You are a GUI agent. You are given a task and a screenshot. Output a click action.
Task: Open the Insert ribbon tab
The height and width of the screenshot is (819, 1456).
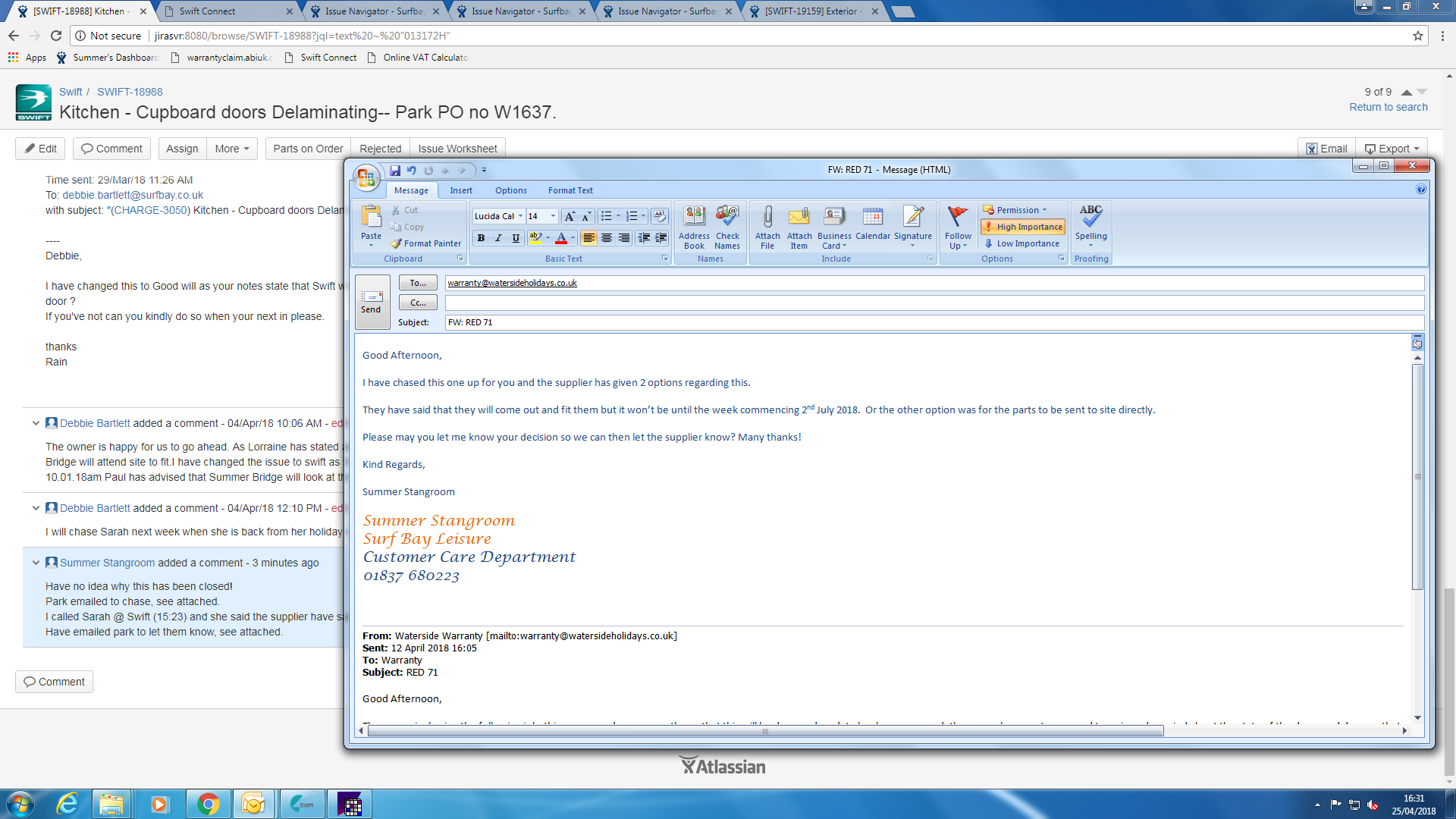pos(460,190)
